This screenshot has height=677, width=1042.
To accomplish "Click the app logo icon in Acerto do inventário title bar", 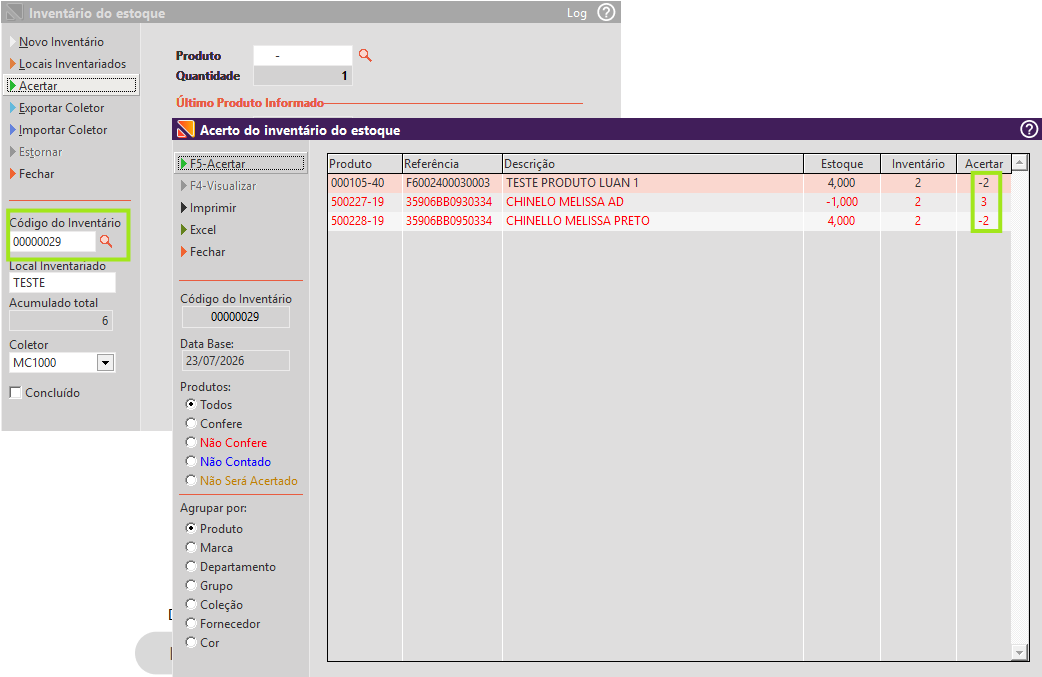I will pos(186,129).
